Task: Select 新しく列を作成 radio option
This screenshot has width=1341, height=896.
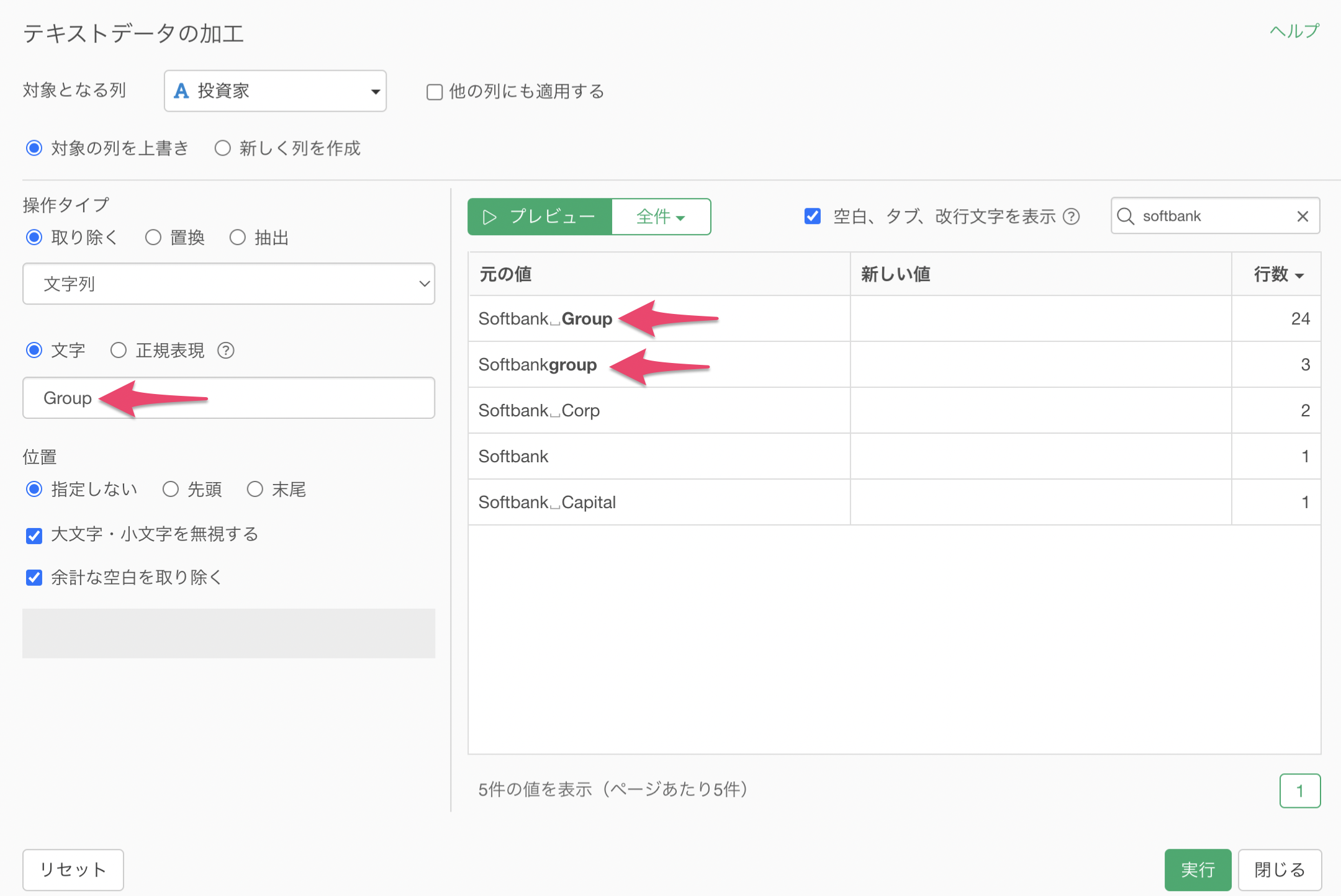Action: click(222, 148)
